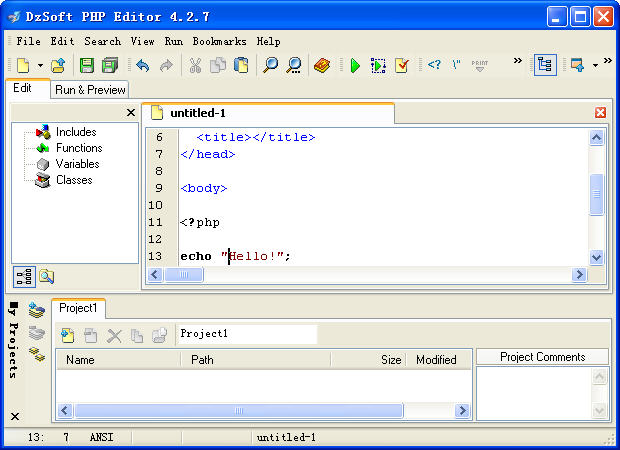This screenshot has width=620, height=450.
Task: Click the Project Comments header button
Action: 542,357
